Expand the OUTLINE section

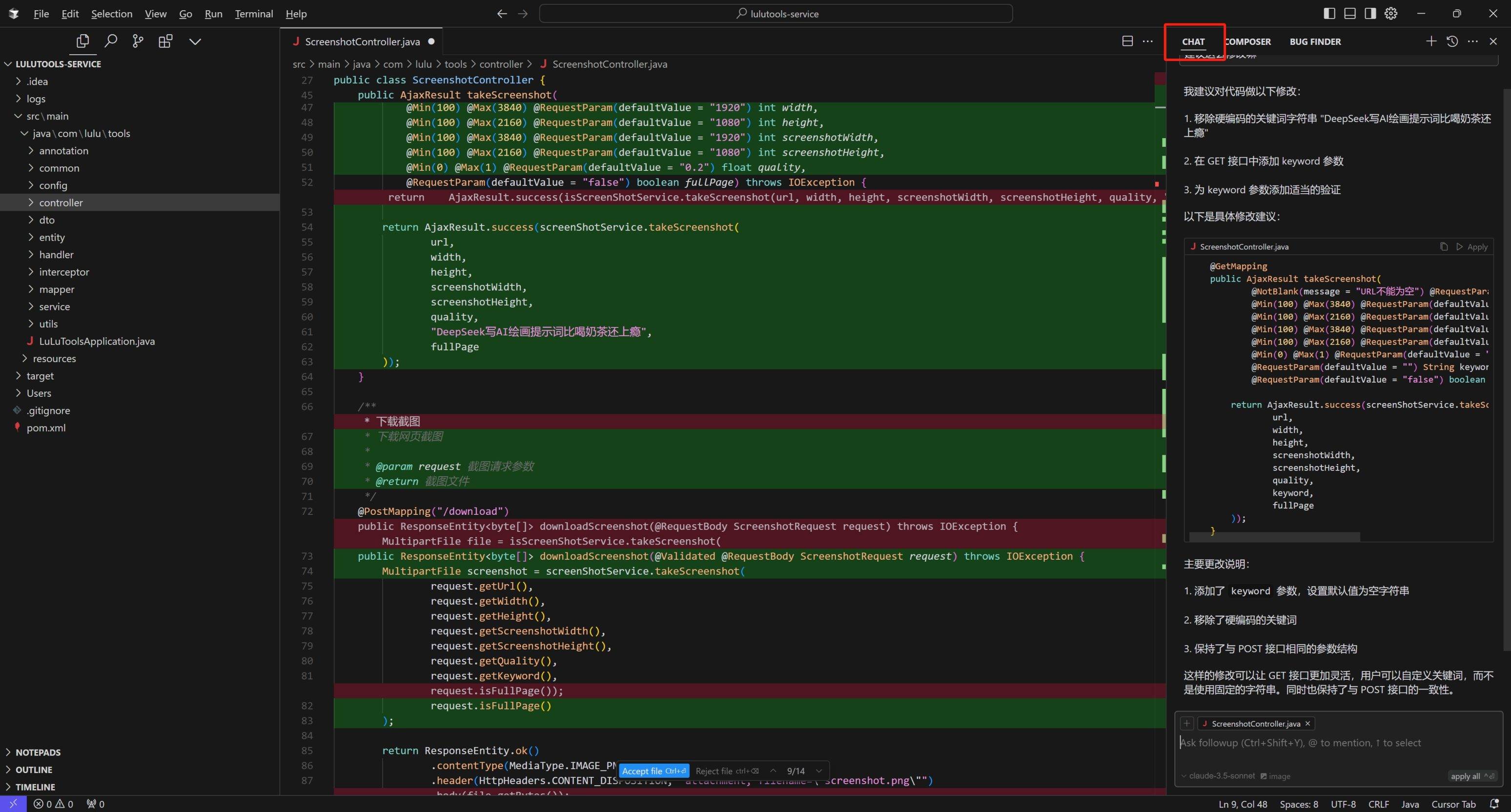pyautogui.click(x=34, y=770)
